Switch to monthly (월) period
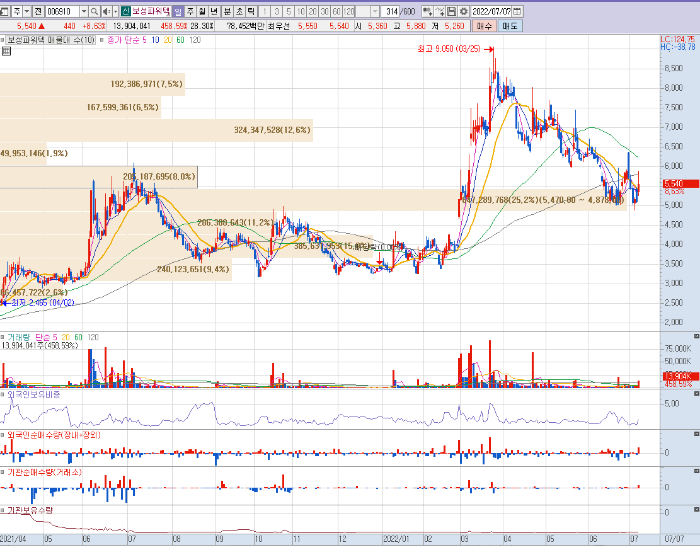 (203, 11)
